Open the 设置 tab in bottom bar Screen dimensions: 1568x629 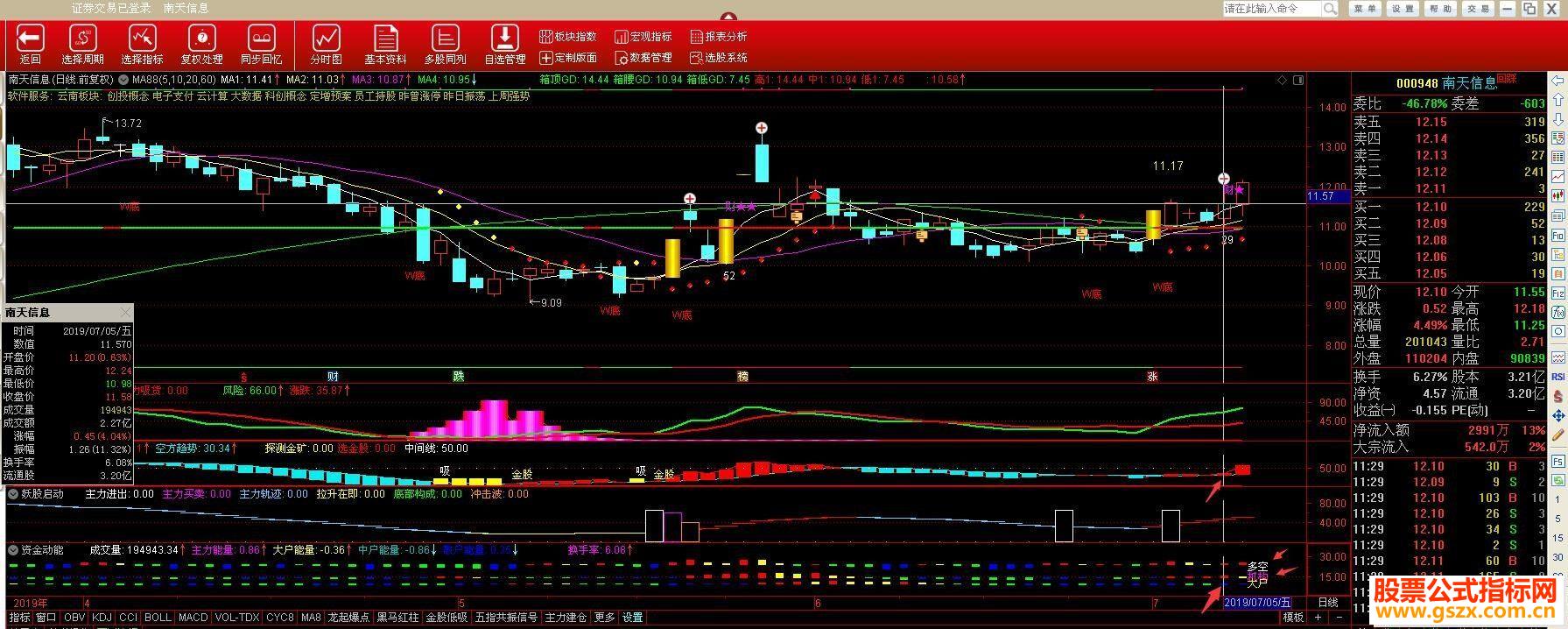[x=633, y=618]
